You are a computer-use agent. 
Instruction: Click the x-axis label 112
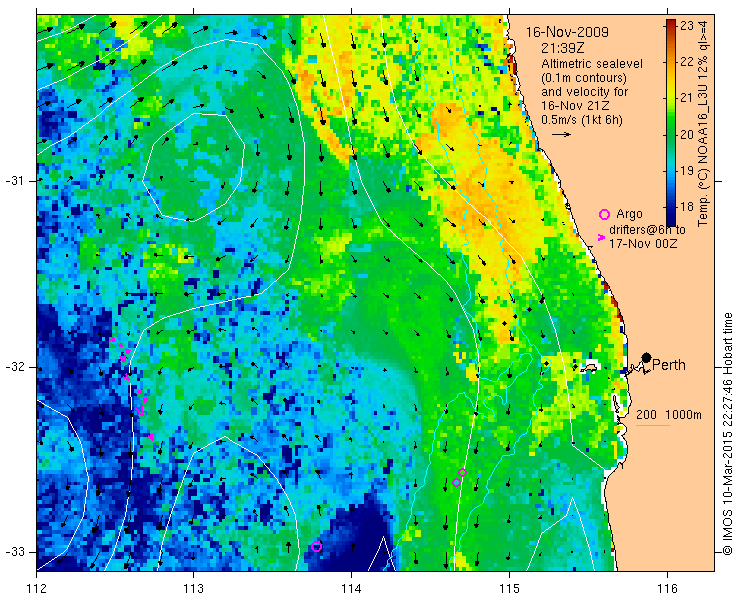point(36,589)
